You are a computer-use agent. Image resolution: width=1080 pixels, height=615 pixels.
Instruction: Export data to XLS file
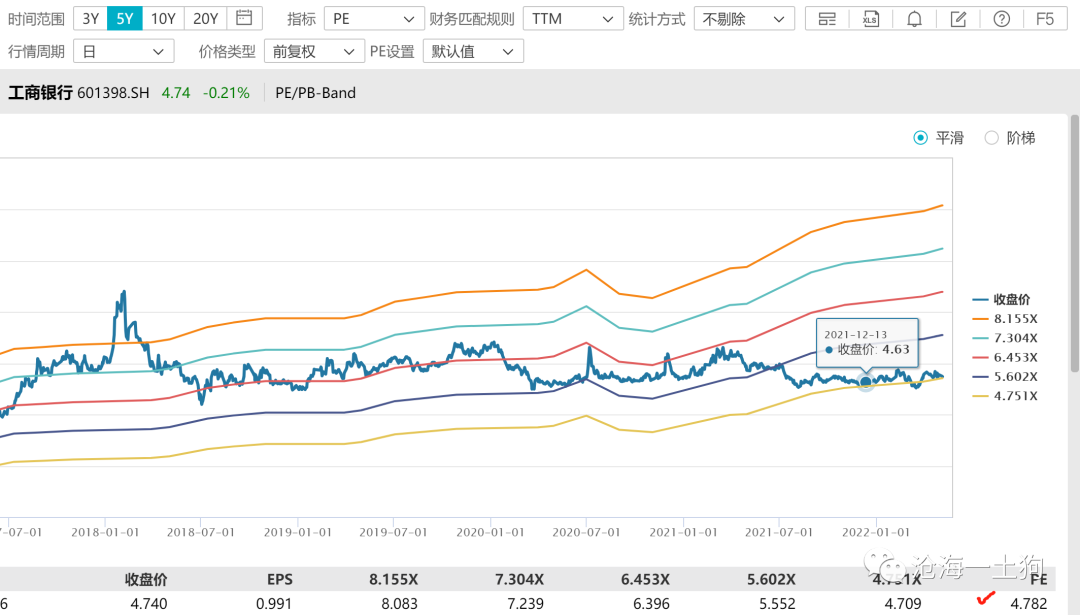pyautogui.click(x=871, y=19)
